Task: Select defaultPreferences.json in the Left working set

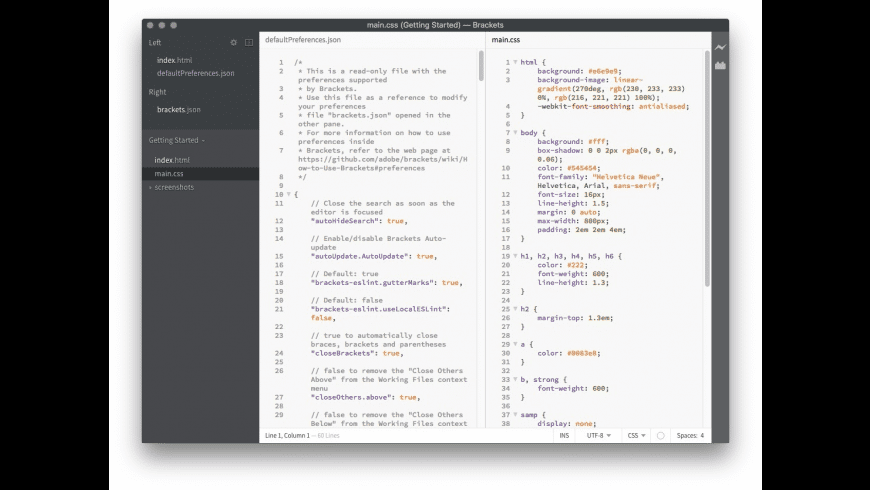Action: [x=195, y=73]
